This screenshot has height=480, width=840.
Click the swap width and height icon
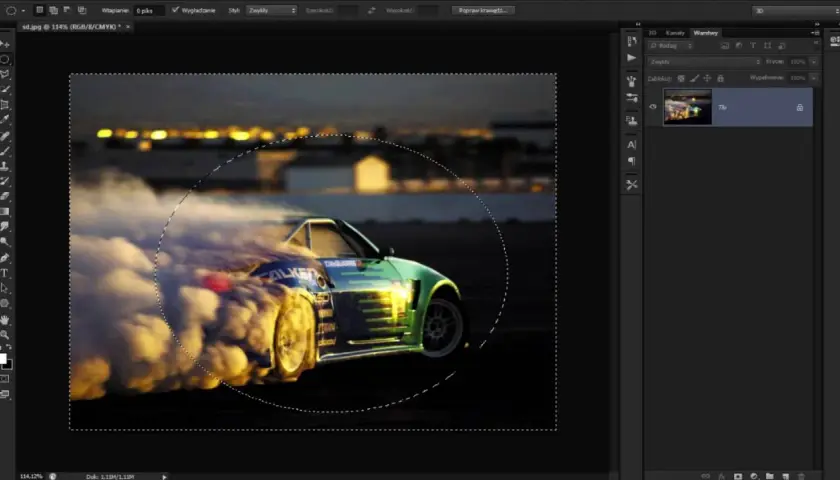point(371,10)
